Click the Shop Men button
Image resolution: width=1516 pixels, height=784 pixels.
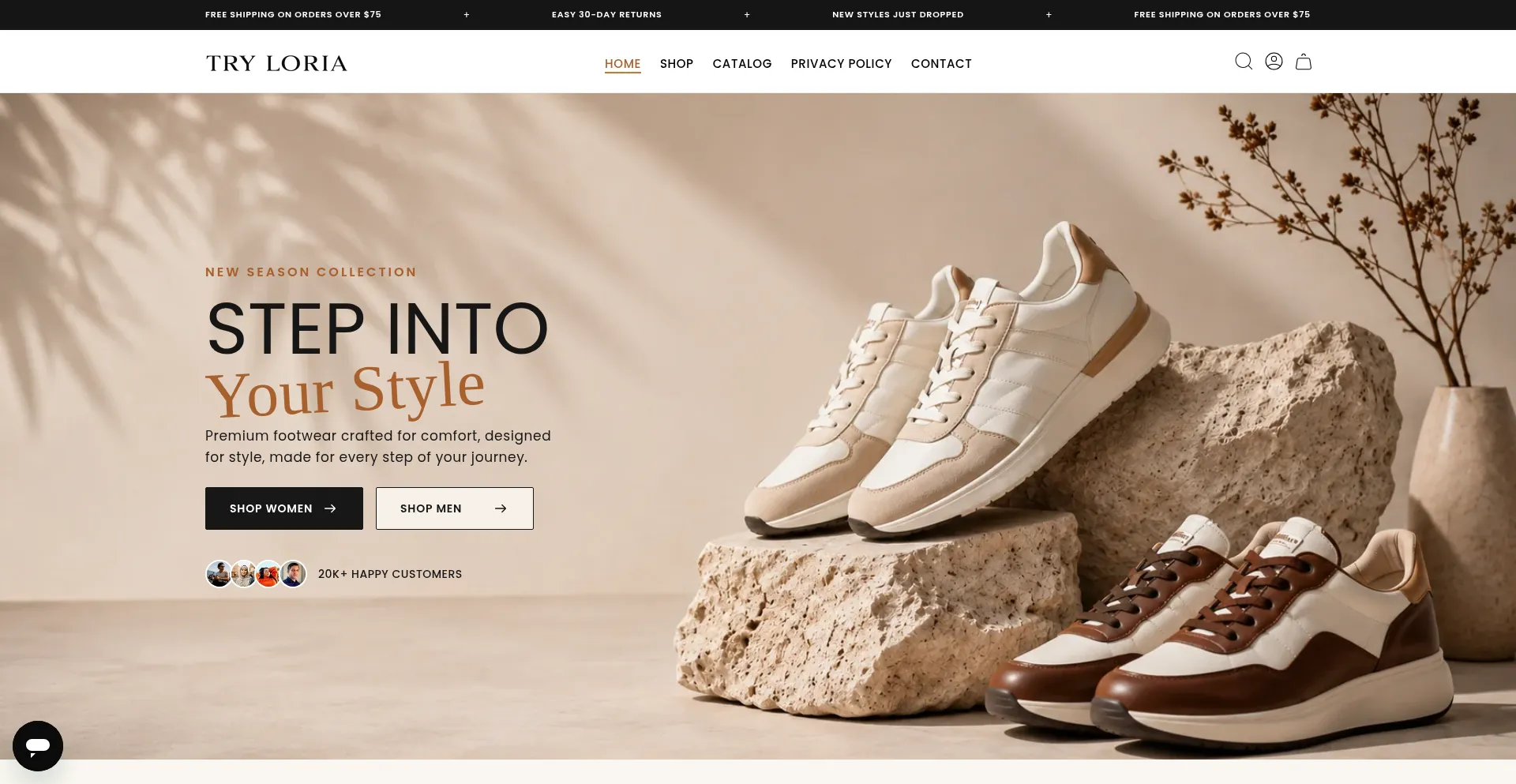[x=455, y=508]
